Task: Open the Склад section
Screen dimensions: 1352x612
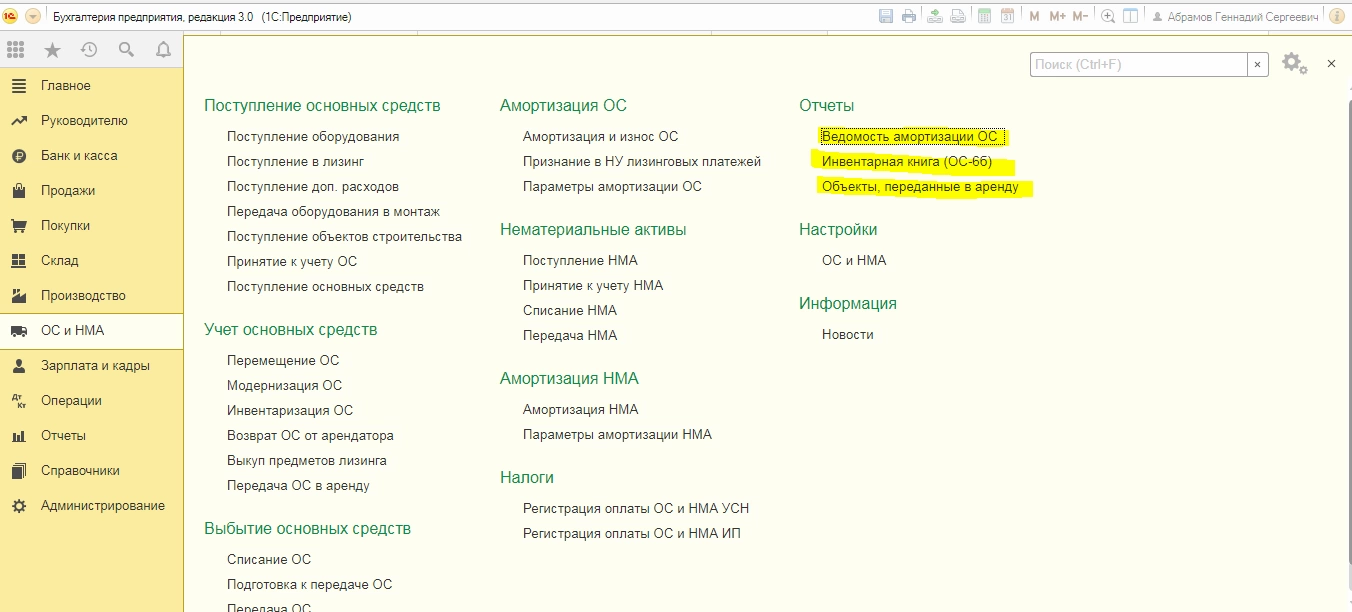Action: (92, 261)
